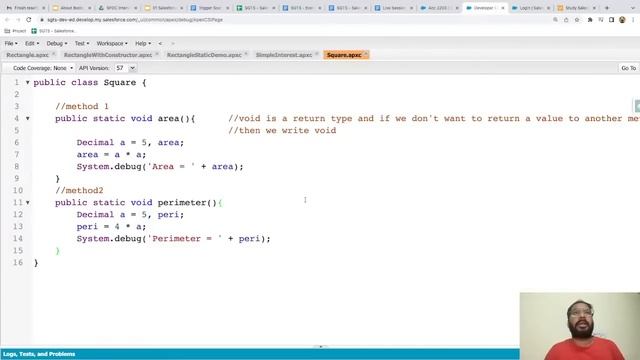Open the Workspace menu
Viewport: 640px width, 360px height.
112,43
